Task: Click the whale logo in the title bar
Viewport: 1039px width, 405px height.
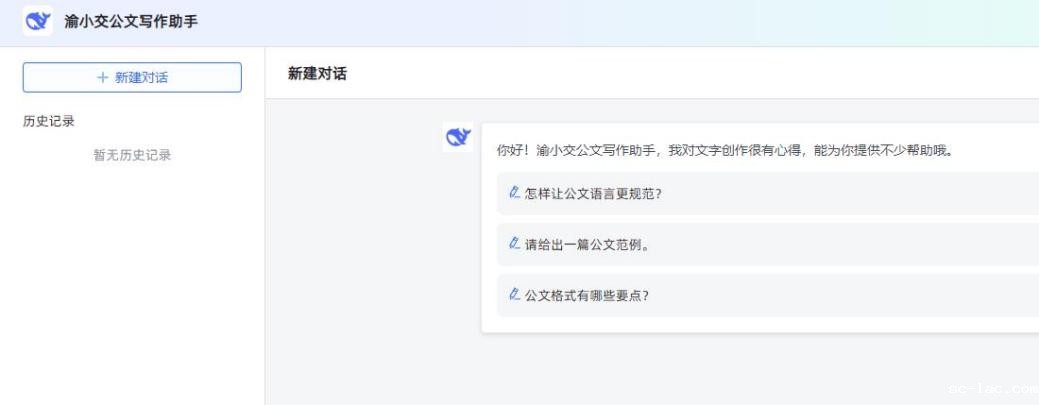Action: [39, 23]
